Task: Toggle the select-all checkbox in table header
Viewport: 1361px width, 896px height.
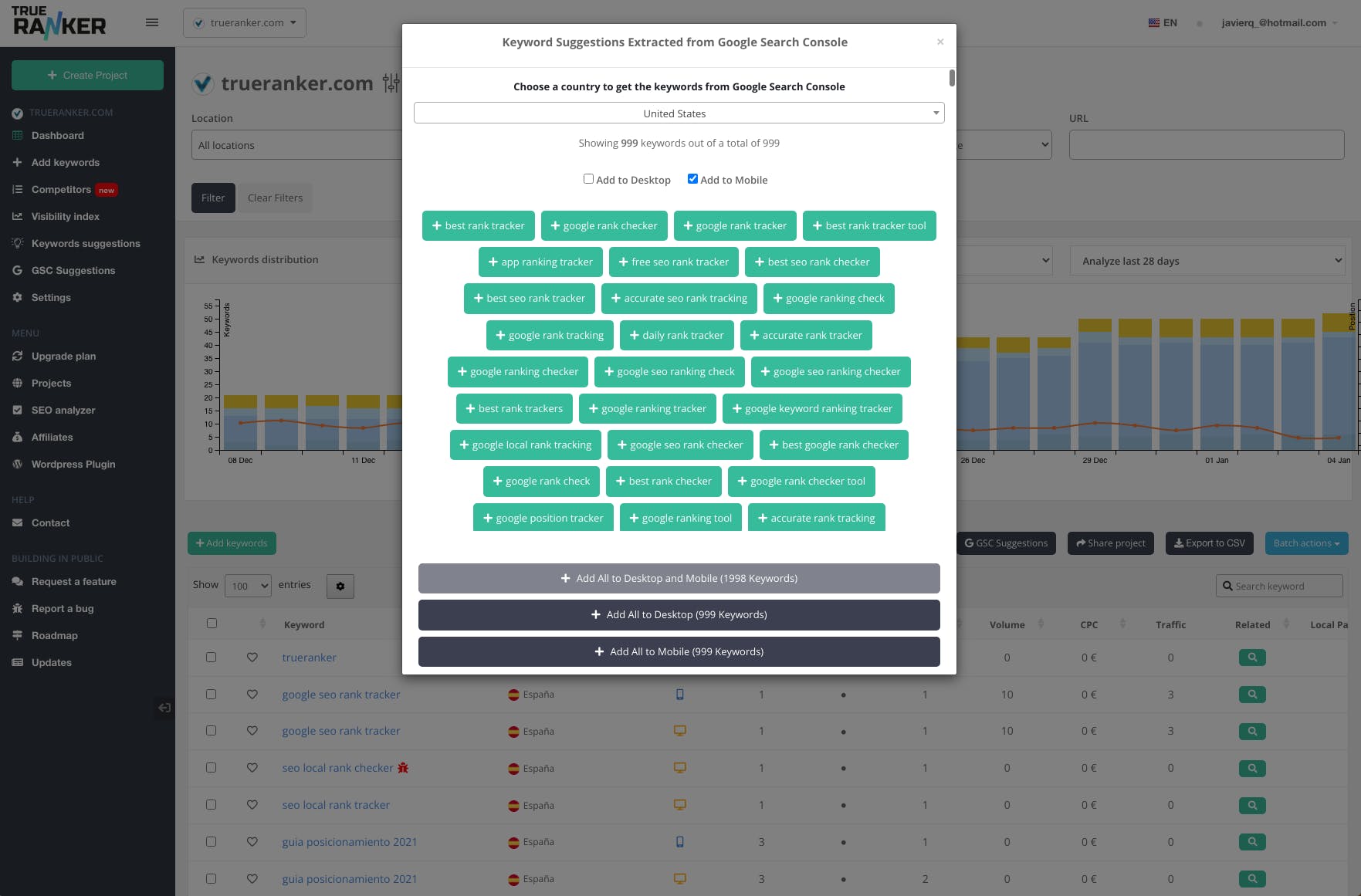Action: coord(212,624)
